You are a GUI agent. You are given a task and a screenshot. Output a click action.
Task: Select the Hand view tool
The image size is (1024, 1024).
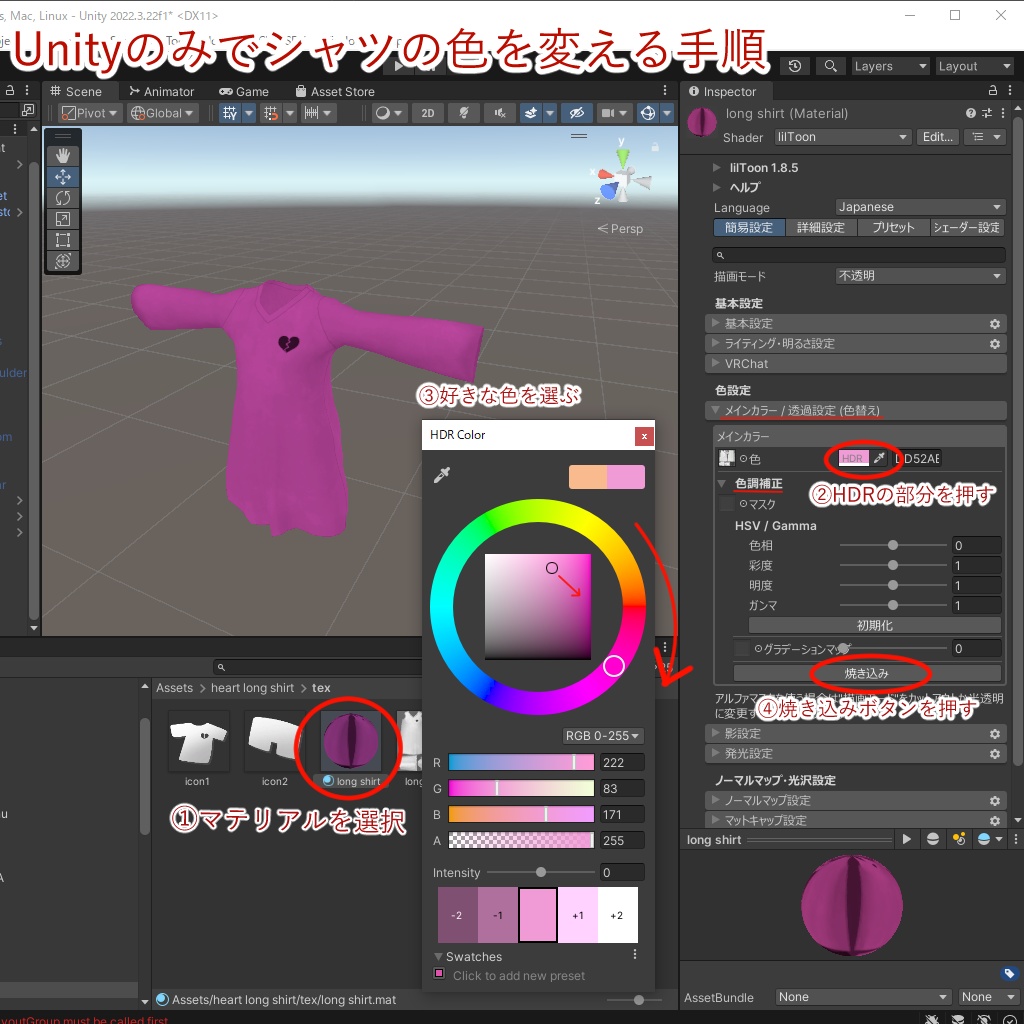(x=63, y=155)
